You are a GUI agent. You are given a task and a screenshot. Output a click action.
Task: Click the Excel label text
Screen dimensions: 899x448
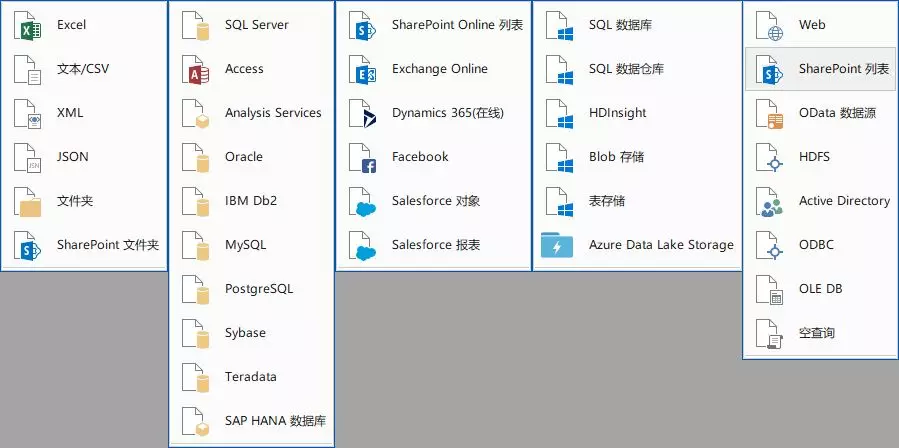pos(72,25)
